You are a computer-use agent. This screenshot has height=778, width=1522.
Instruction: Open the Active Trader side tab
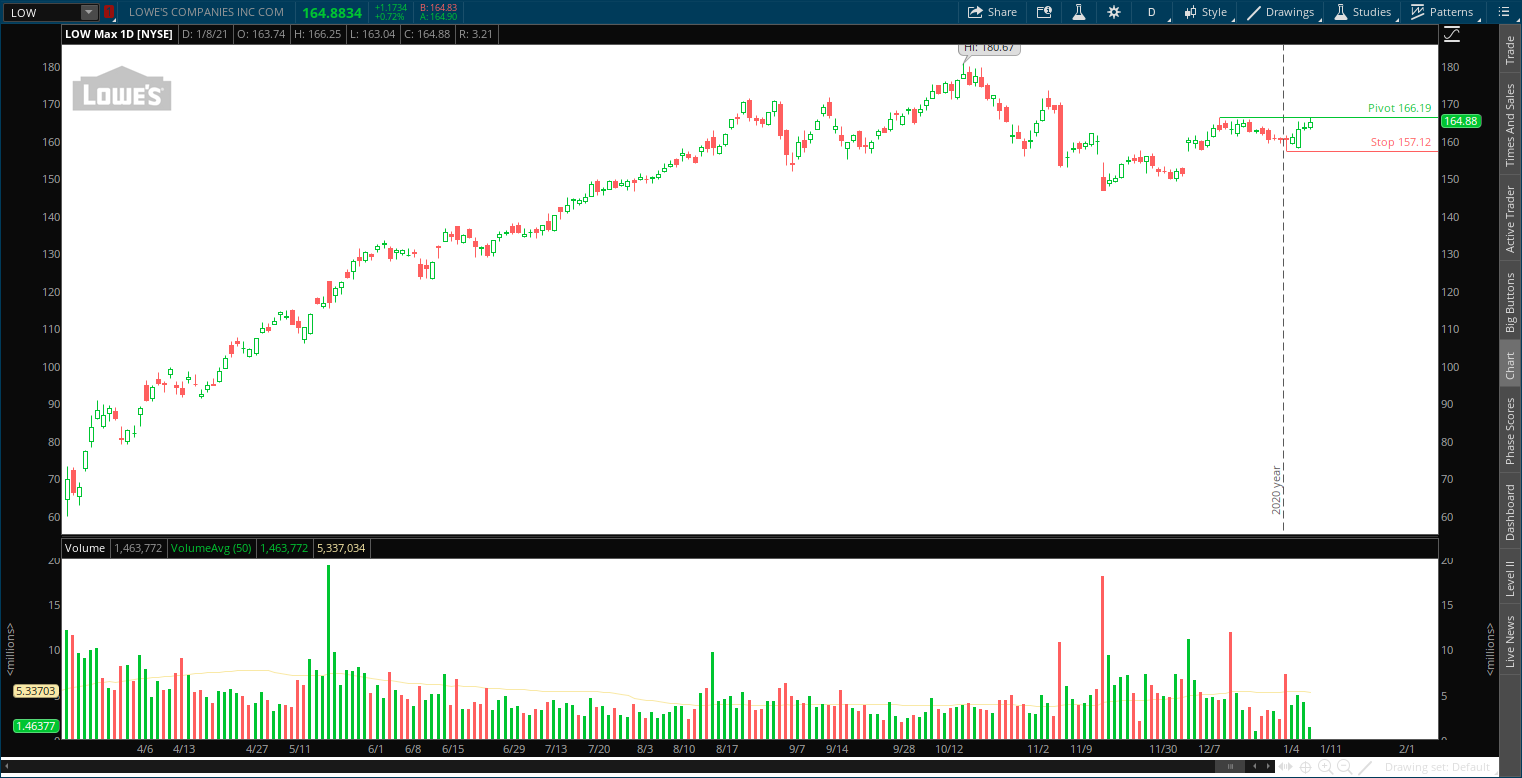pyautogui.click(x=1510, y=219)
